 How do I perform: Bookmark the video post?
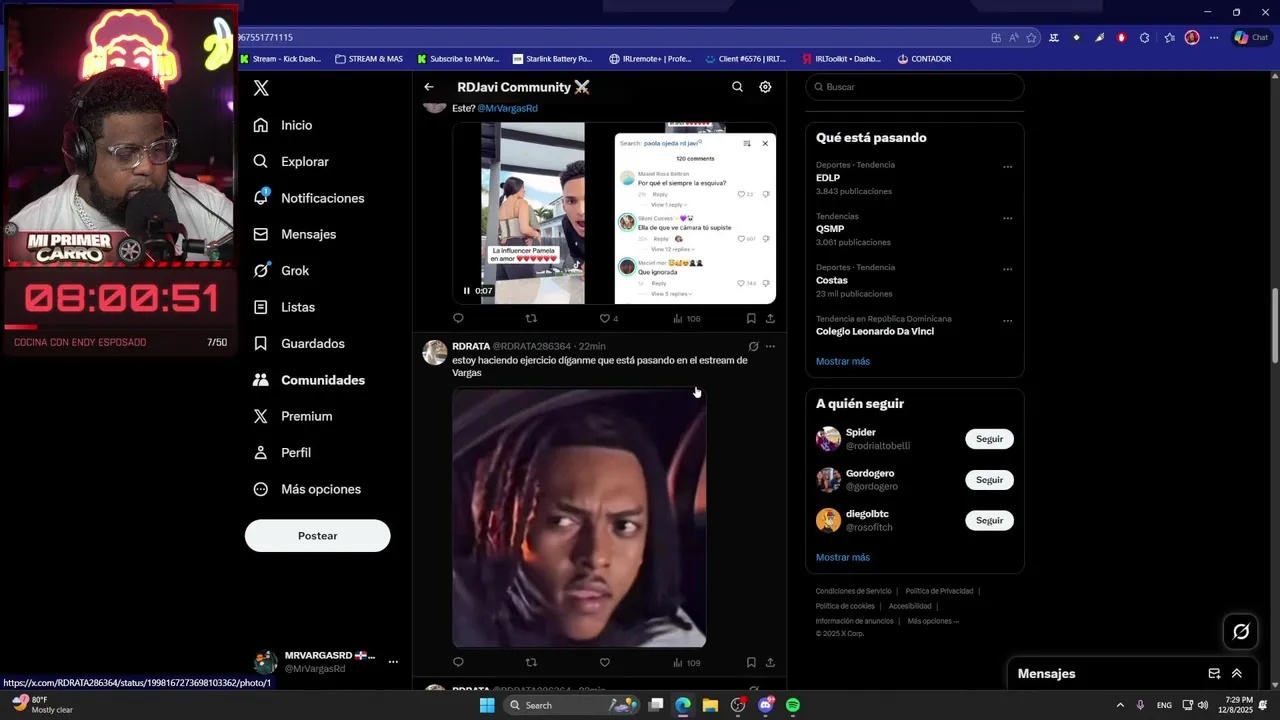[751, 318]
